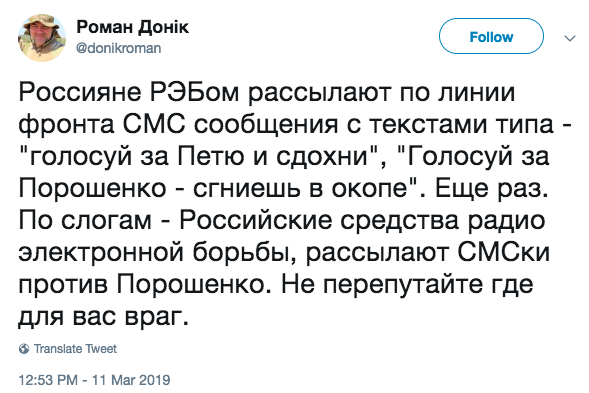Click the final line "для вас враг."
The height and width of the screenshot is (393, 589).
pyautogui.click(x=103, y=318)
